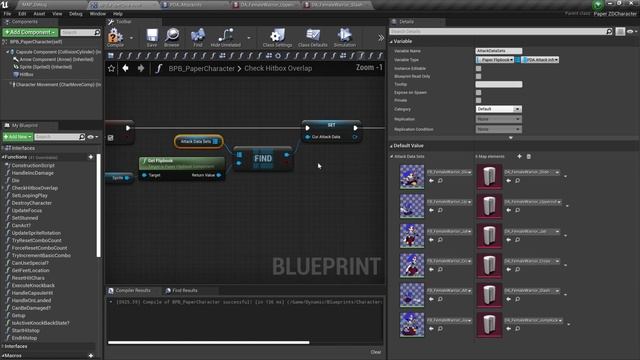
Task: Click Clear in compiler results
Action: click(376, 352)
